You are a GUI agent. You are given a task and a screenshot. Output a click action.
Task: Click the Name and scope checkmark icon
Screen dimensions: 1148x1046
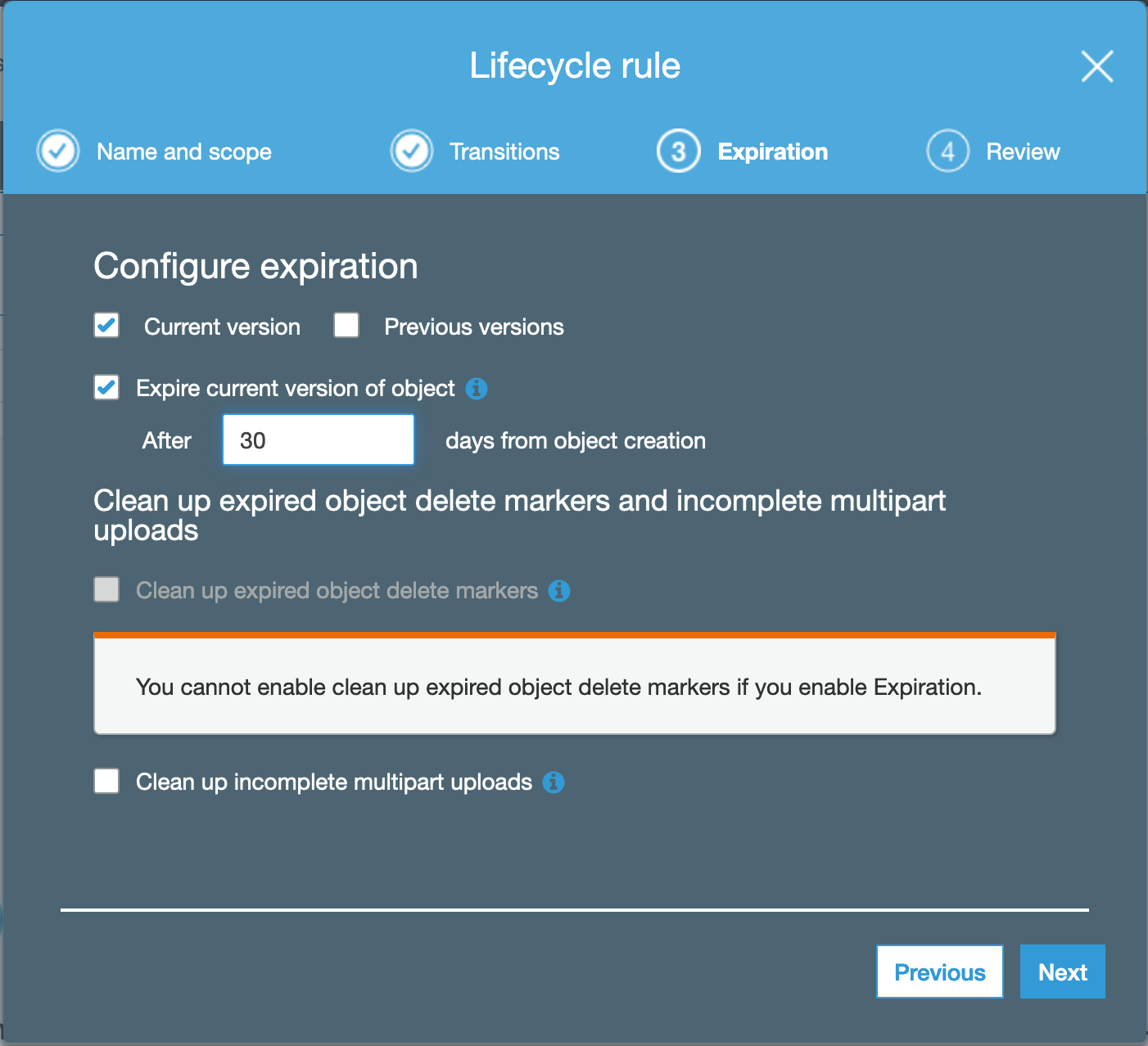[58, 151]
